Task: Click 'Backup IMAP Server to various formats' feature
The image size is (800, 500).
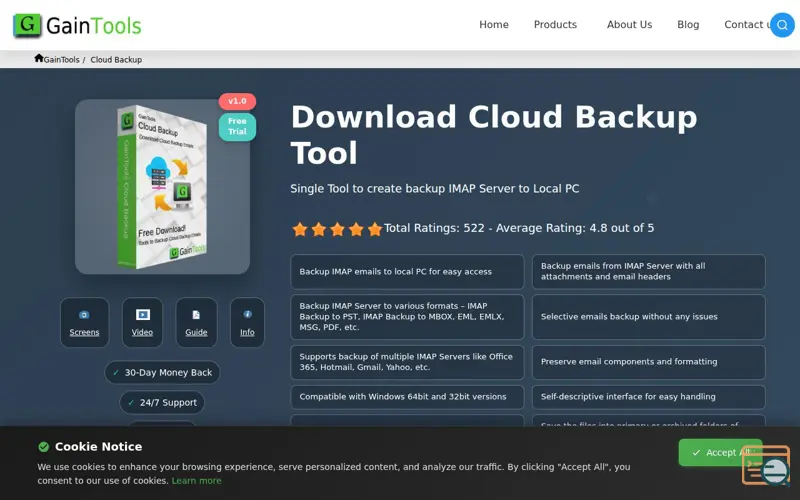Action: (x=407, y=317)
